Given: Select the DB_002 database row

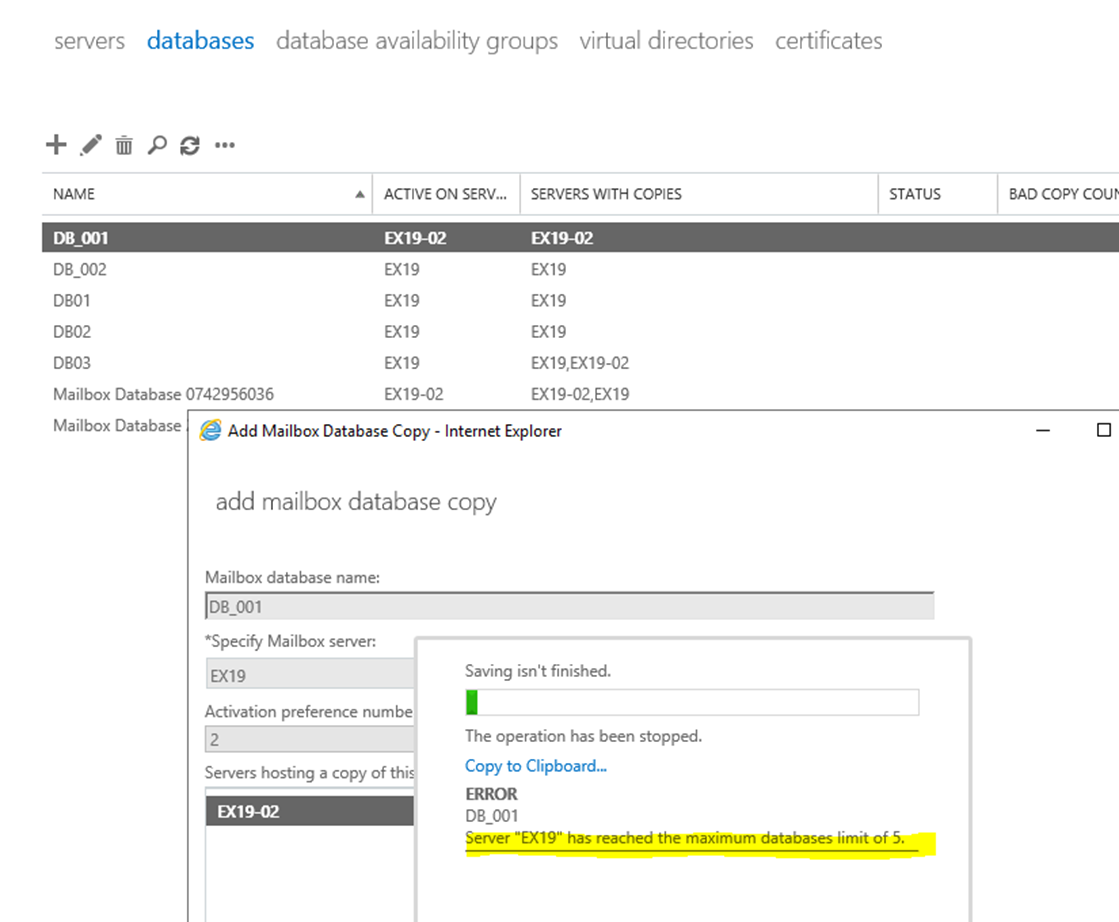Looking at the screenshot, I should 580,270.
